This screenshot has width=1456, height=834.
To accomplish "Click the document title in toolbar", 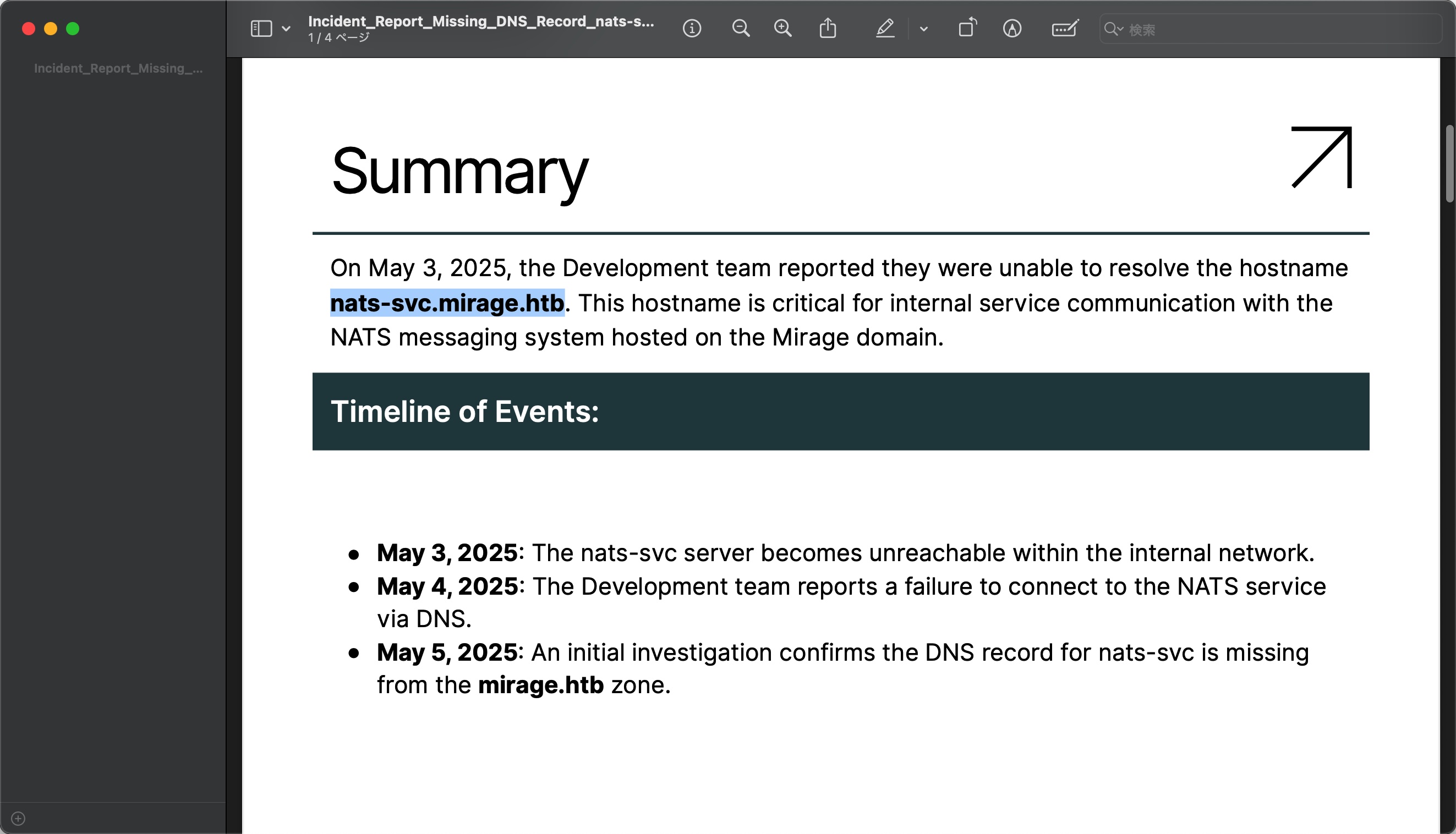I will point(480,22).
